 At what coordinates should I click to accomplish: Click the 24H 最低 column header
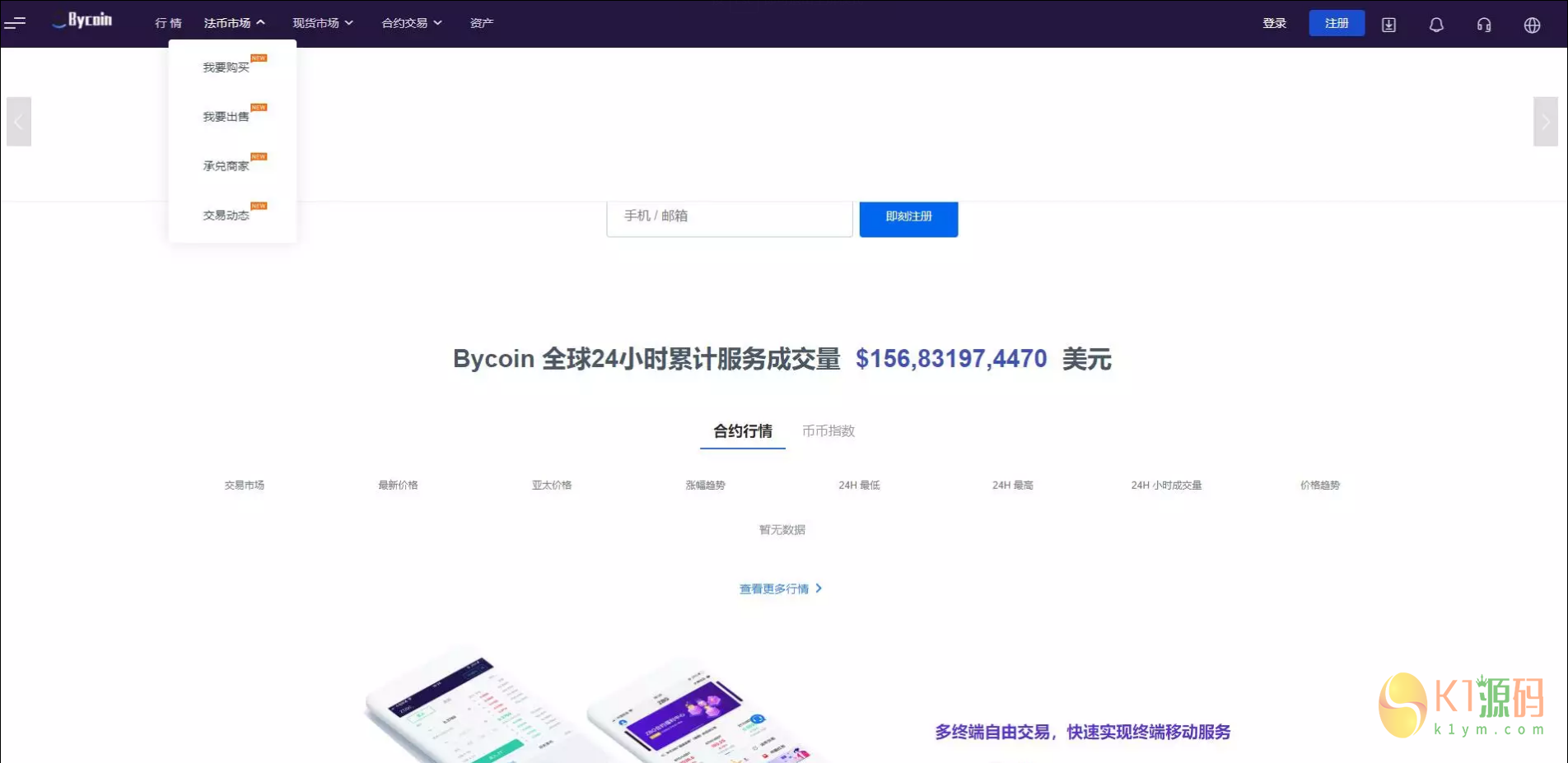(x=859, y=486)
